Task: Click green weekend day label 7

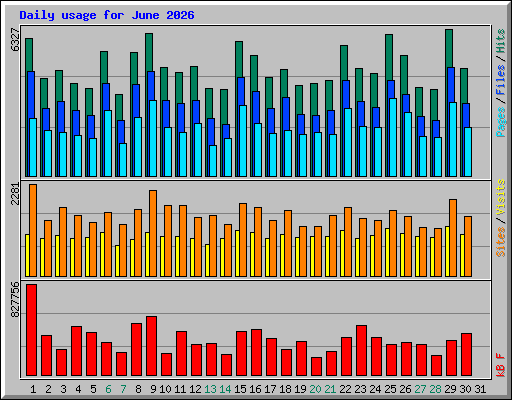Action: (x=123, y=389)
